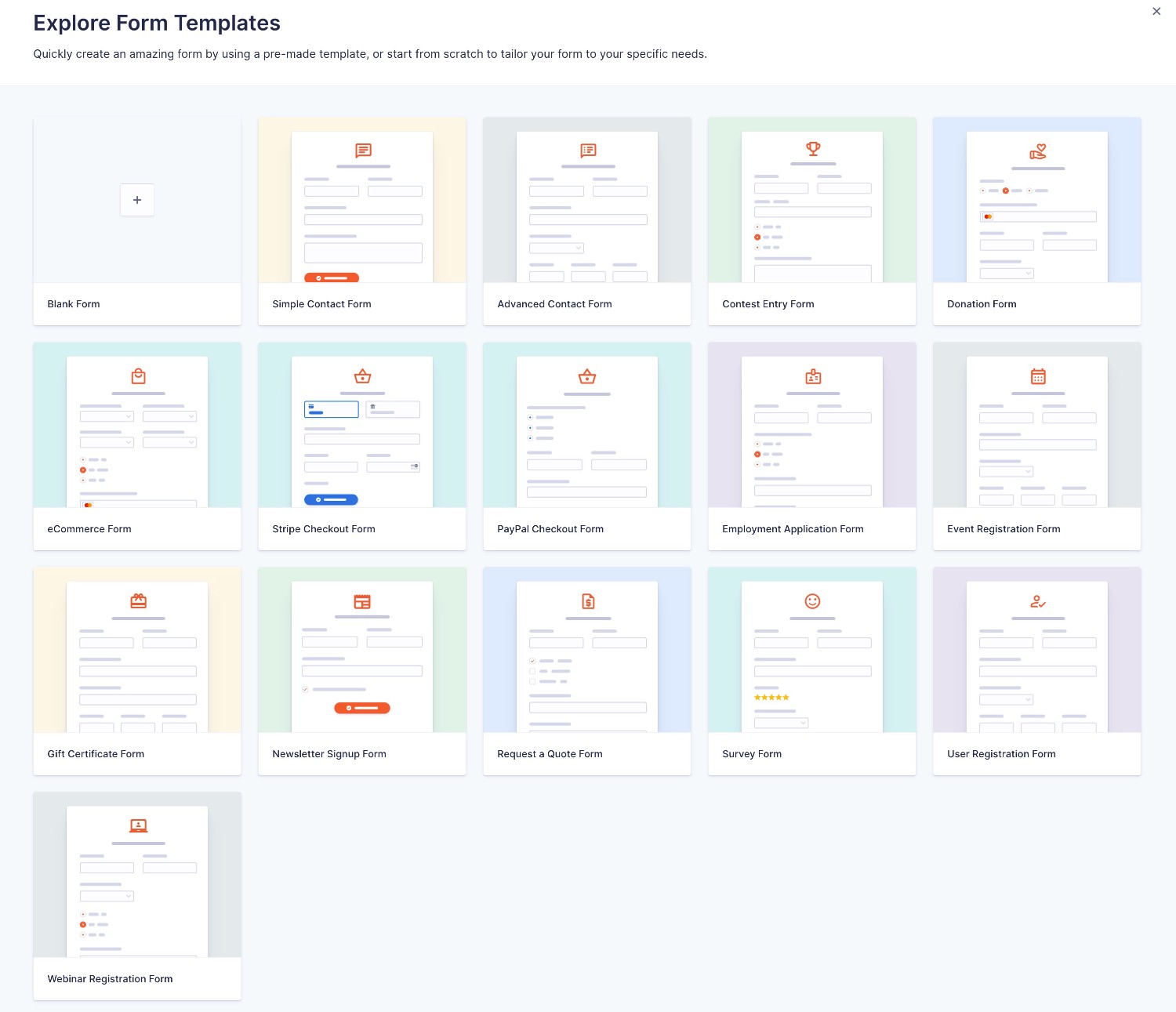Click the ID badge icon on Employment Application Form

tap(813, 376)
